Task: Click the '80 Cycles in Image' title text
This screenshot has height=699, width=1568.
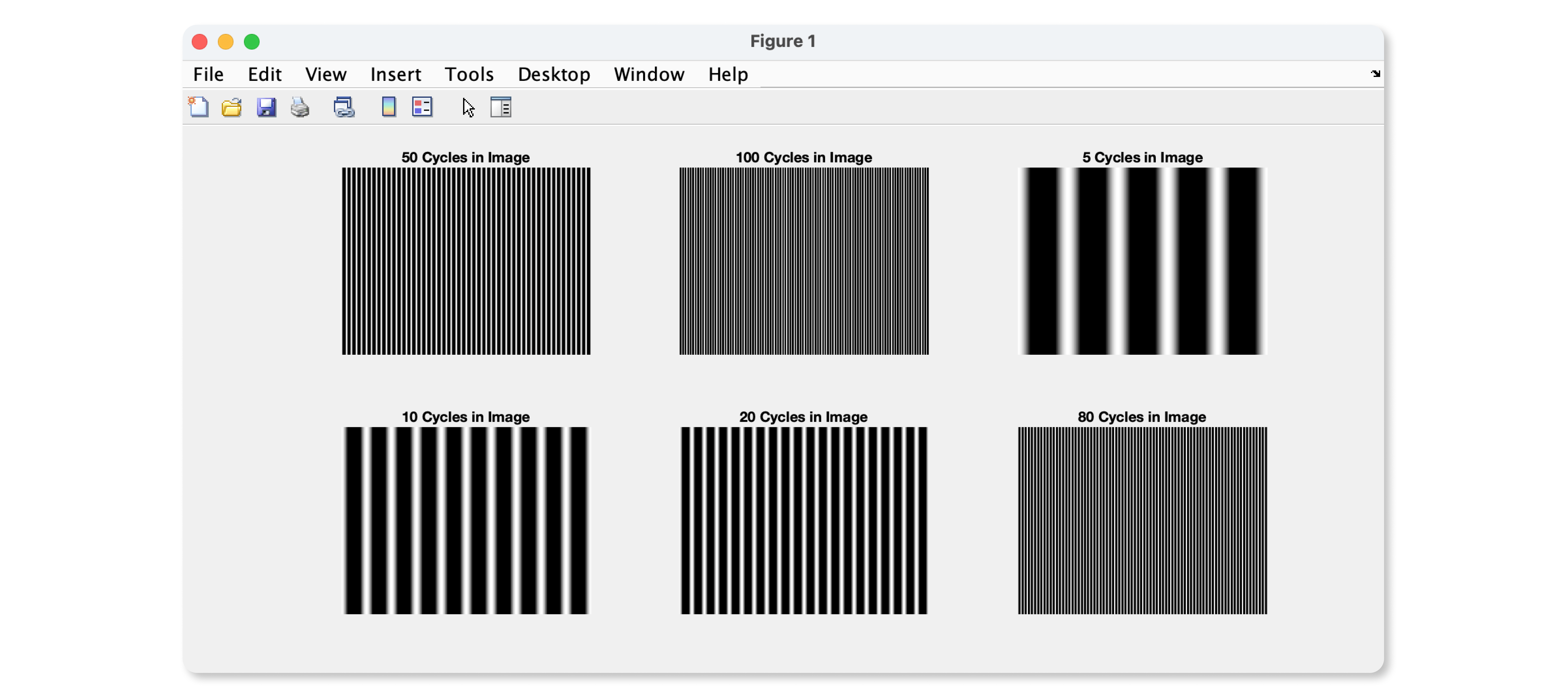Action: point(1142,417)
